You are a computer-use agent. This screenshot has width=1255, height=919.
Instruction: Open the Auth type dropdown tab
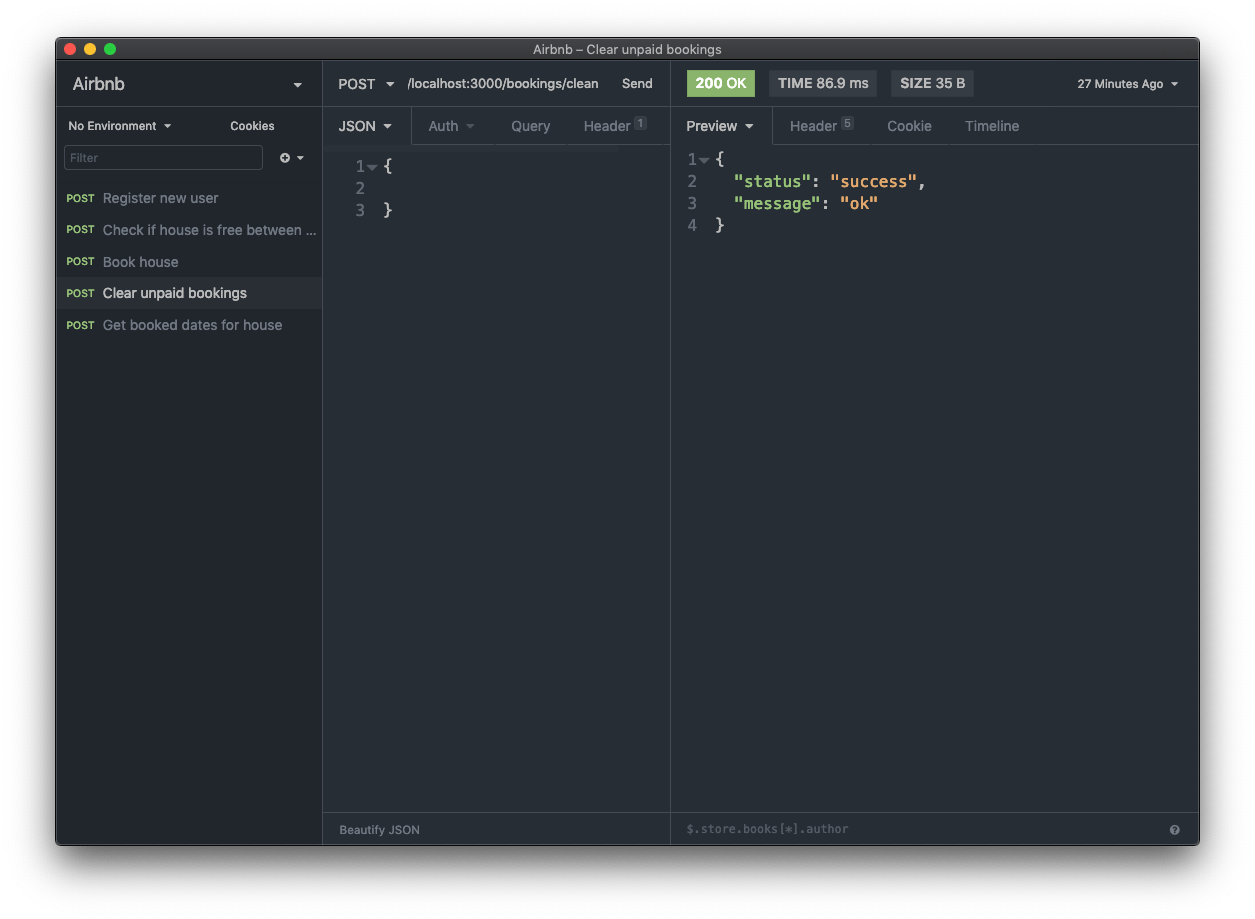pos(451,126)
